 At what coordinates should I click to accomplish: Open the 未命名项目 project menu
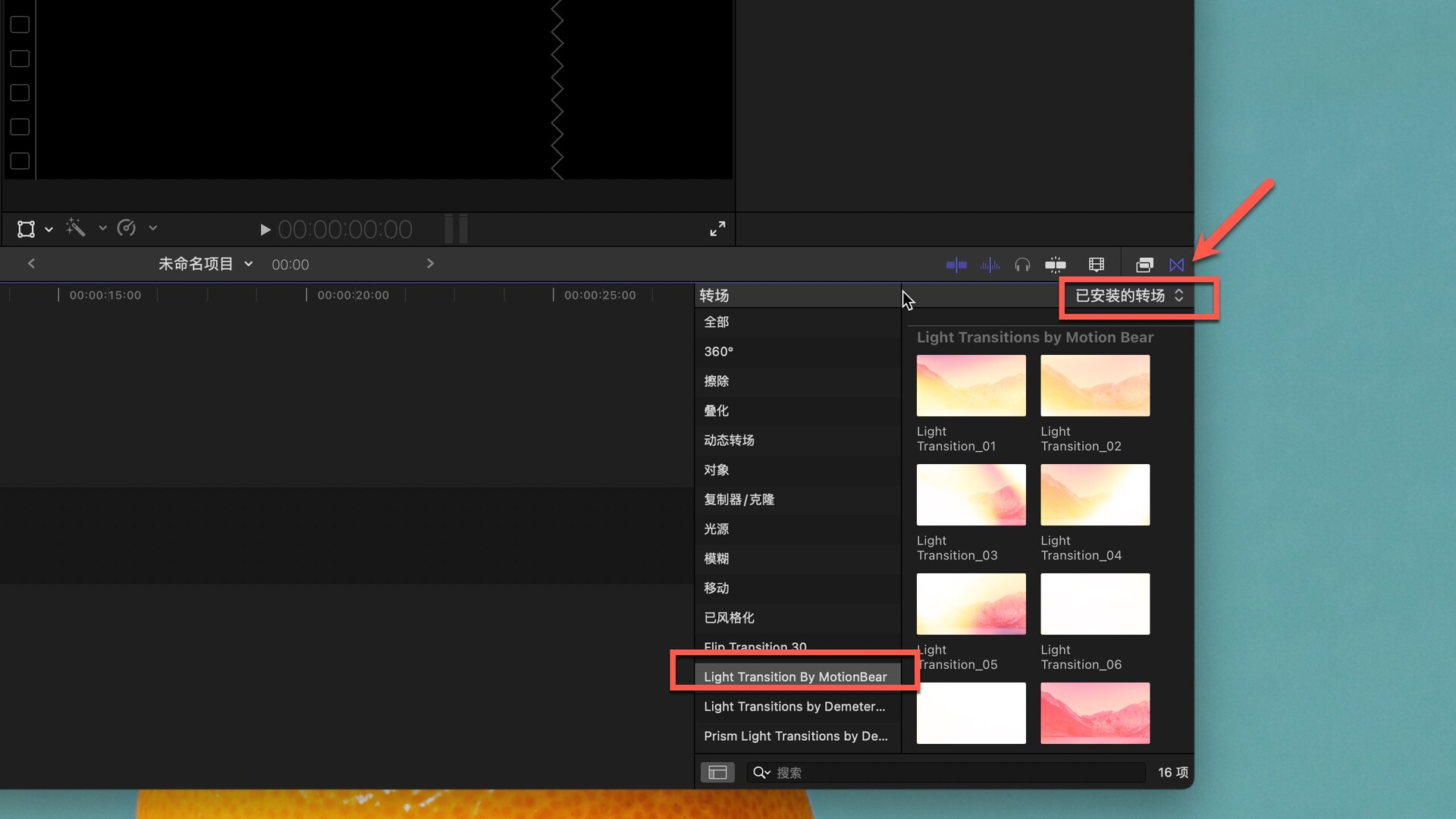[x=205, y=264]
